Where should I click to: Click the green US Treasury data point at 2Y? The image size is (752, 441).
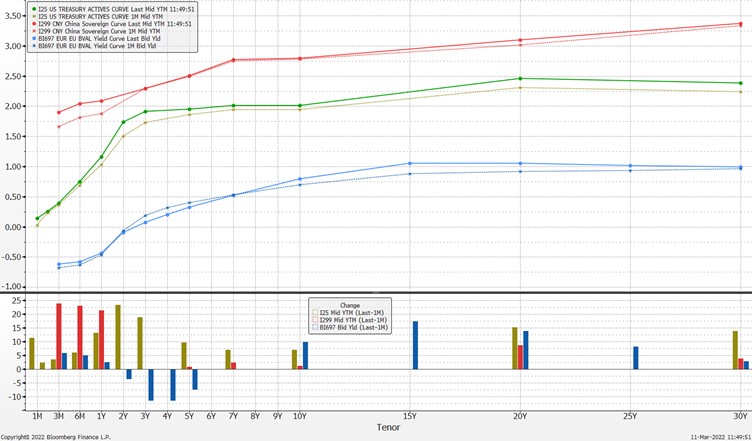tap(124, 122)
